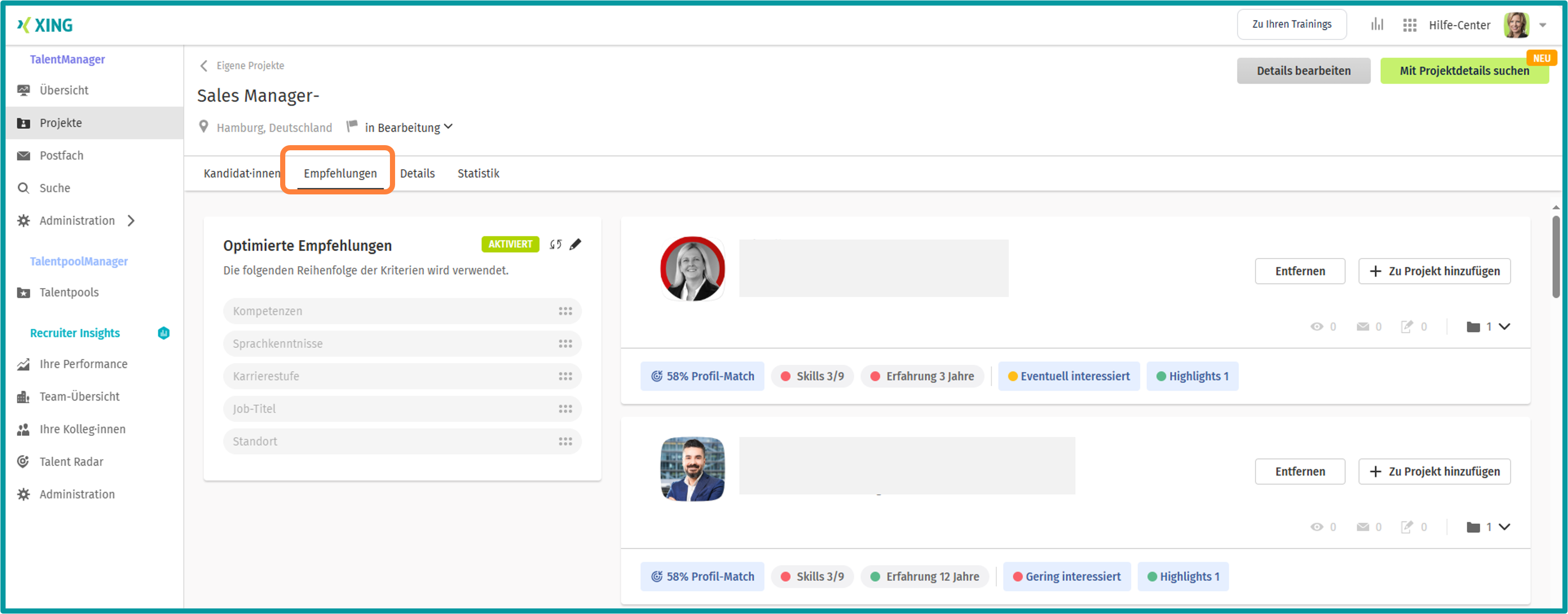This screenshot has width=1568, height=614.
Task: Switch to the Statistik tab
Action: coord(478,173)
